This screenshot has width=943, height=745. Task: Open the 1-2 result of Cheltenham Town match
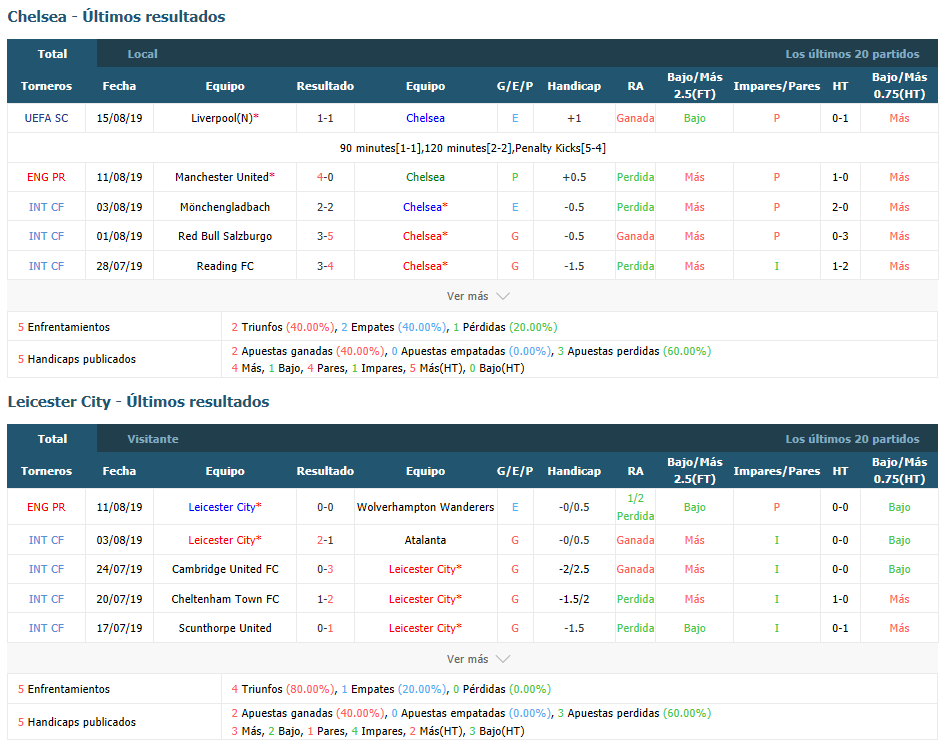tap(325, 599)
